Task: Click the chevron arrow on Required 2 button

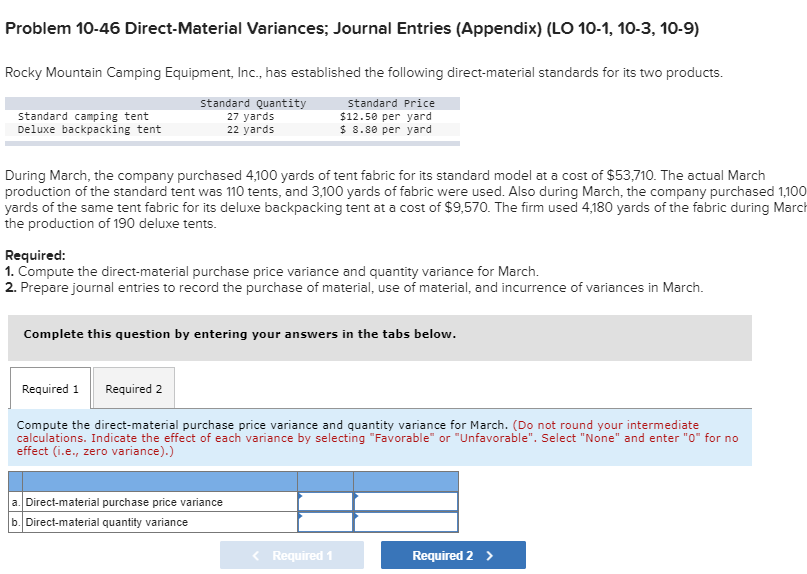Action: (489, 555)
